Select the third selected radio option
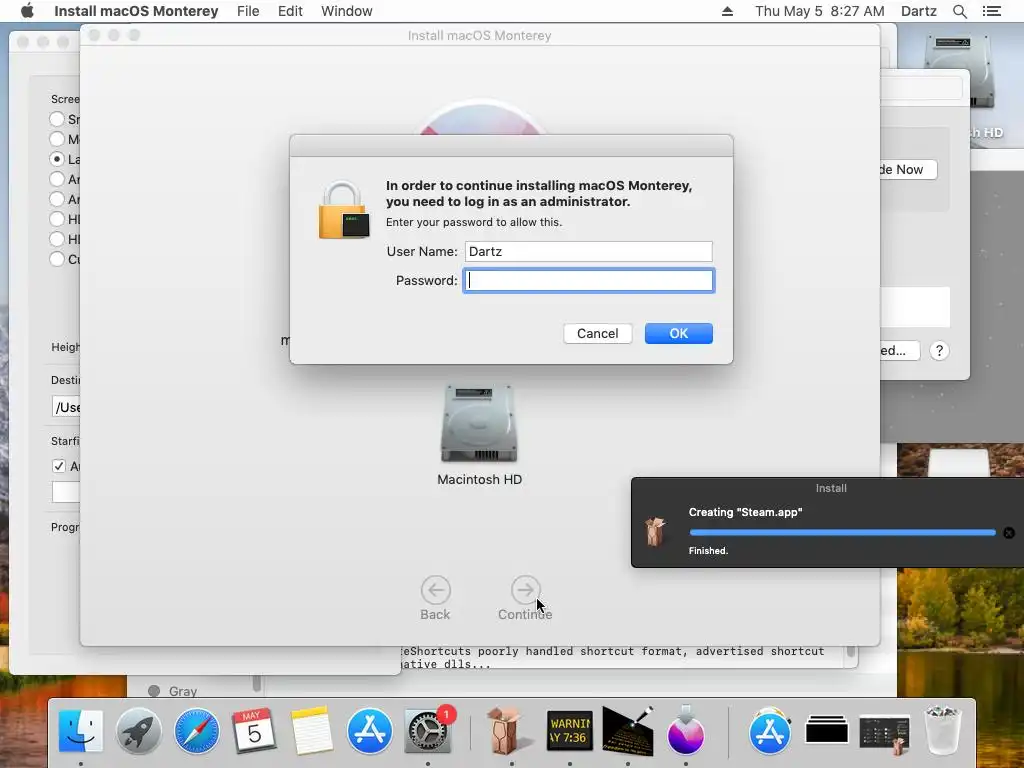The image size is (1024, 768). (57, 159)
